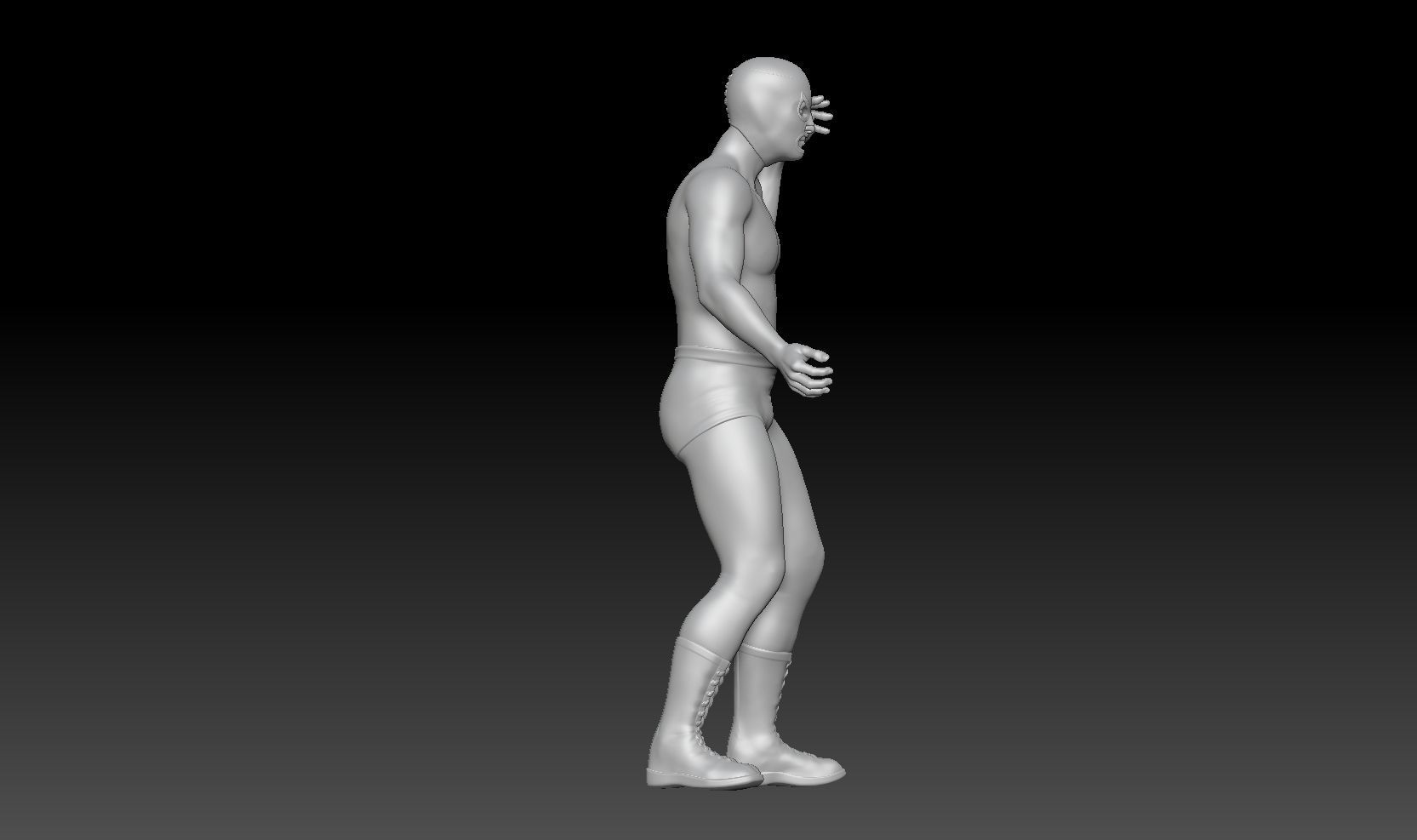The height and width of the screenshot is (840, 1417).
Task: Select the wrestling trunks on the model
Action: point(719,403)
